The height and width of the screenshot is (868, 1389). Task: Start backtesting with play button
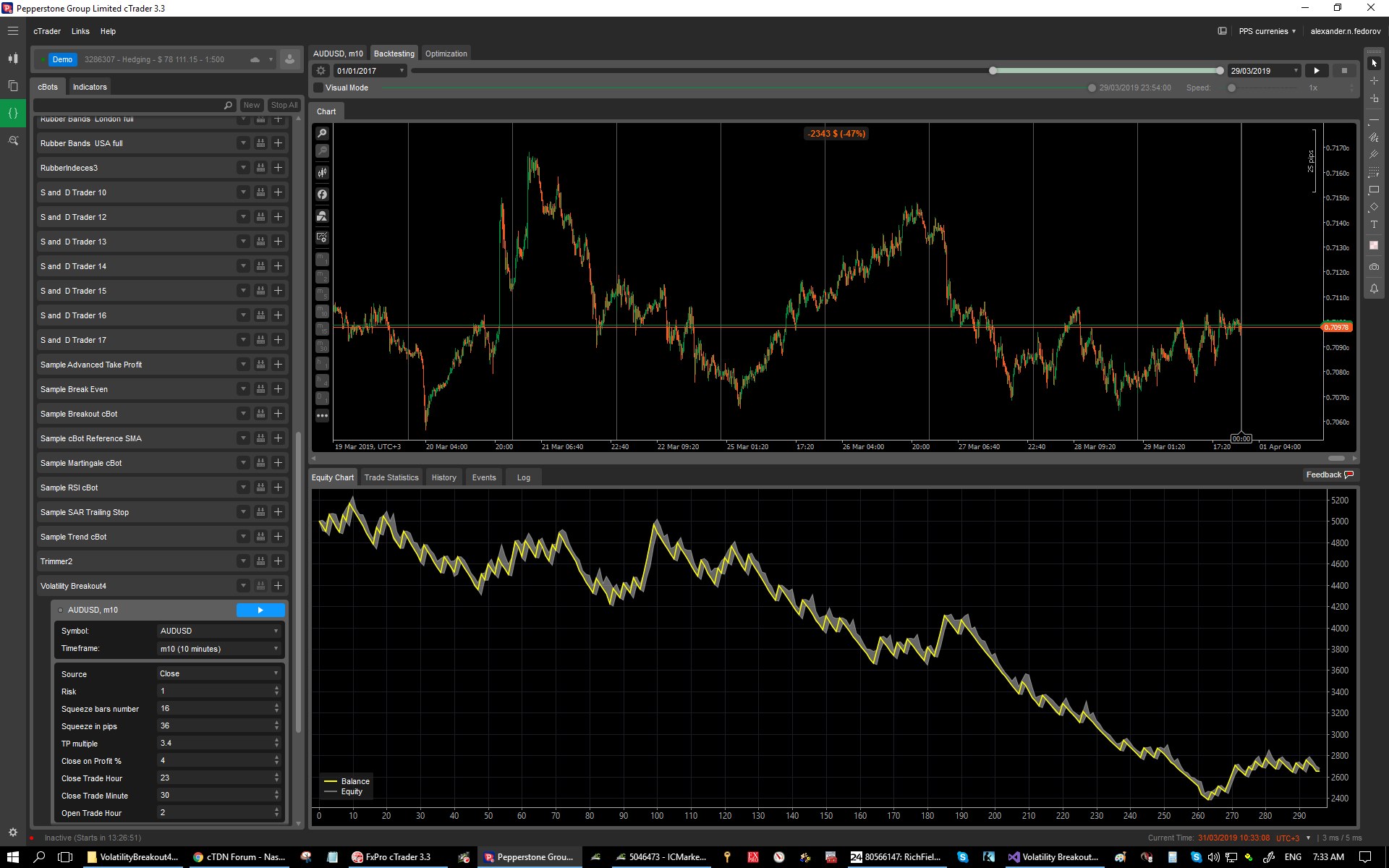[x=1317, y=71]
